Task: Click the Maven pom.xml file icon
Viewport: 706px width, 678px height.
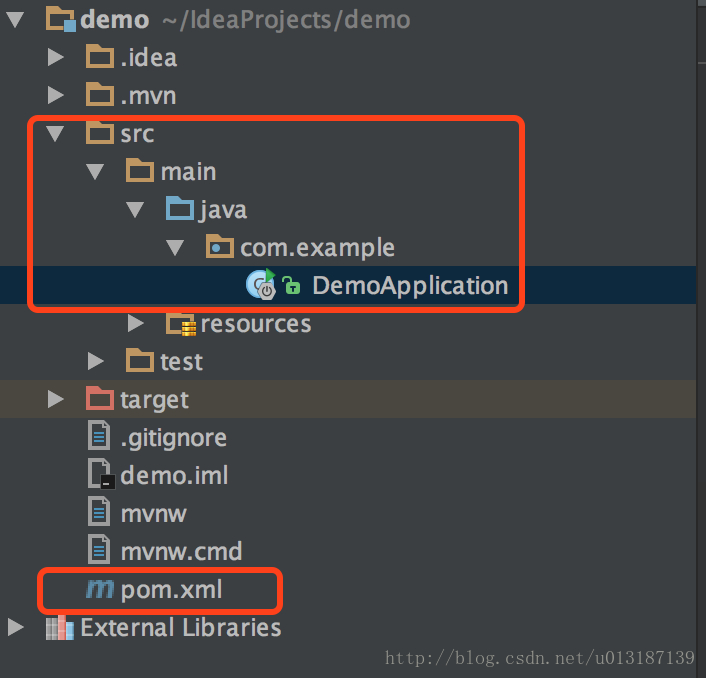Action: click(x=100, y=589)
